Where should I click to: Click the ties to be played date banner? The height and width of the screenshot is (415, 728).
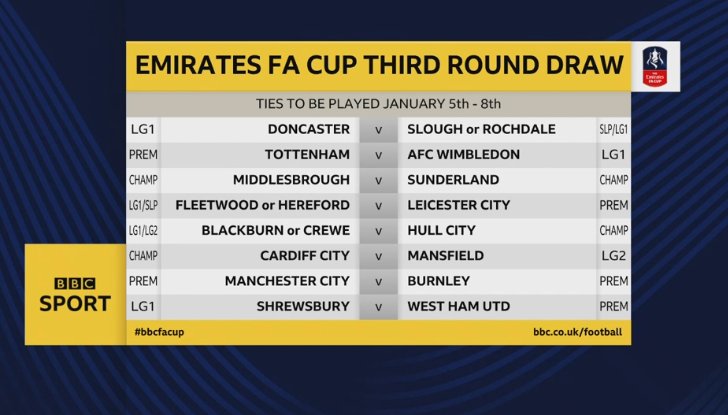(x=376, y=104)
